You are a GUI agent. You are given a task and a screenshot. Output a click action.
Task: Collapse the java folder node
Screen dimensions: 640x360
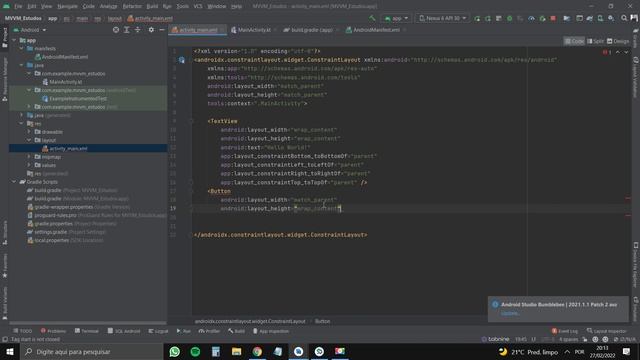tap(22, 65)
